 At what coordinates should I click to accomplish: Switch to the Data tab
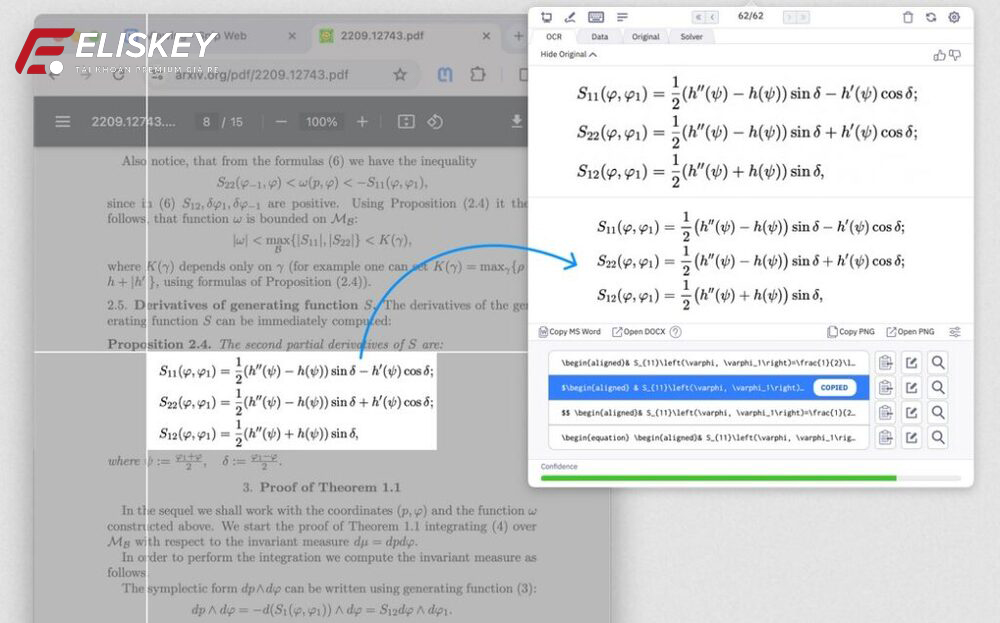[x=600, y=35]
